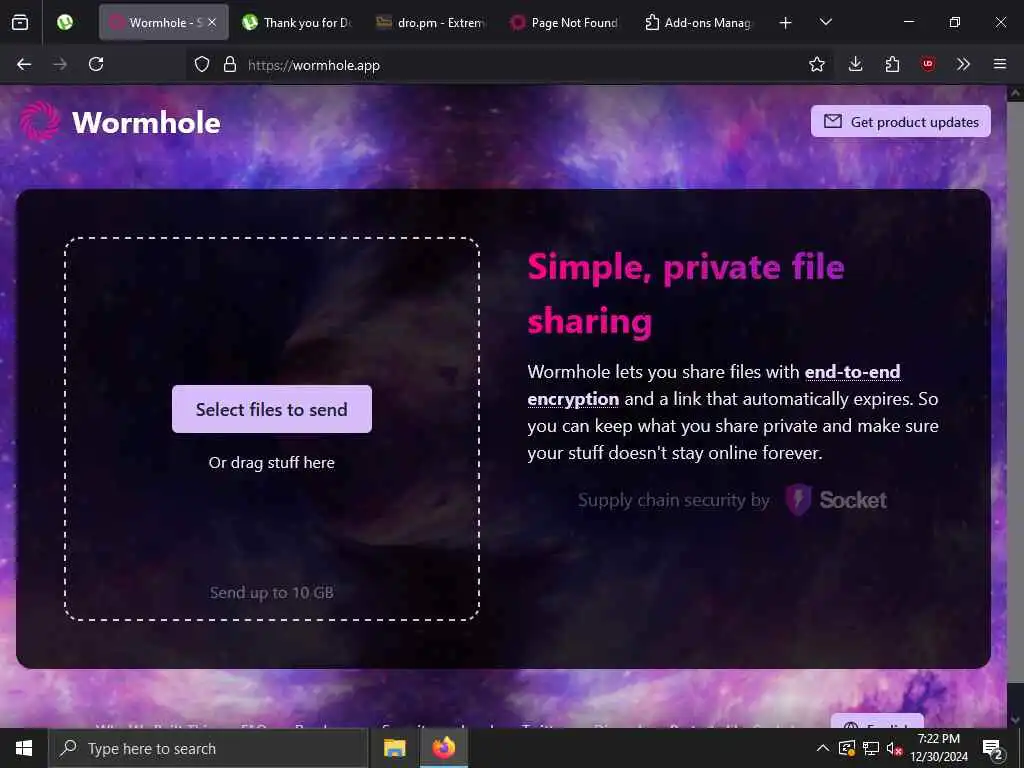Bookmark this page with star
1024x768 pixels.
(817, 65)
